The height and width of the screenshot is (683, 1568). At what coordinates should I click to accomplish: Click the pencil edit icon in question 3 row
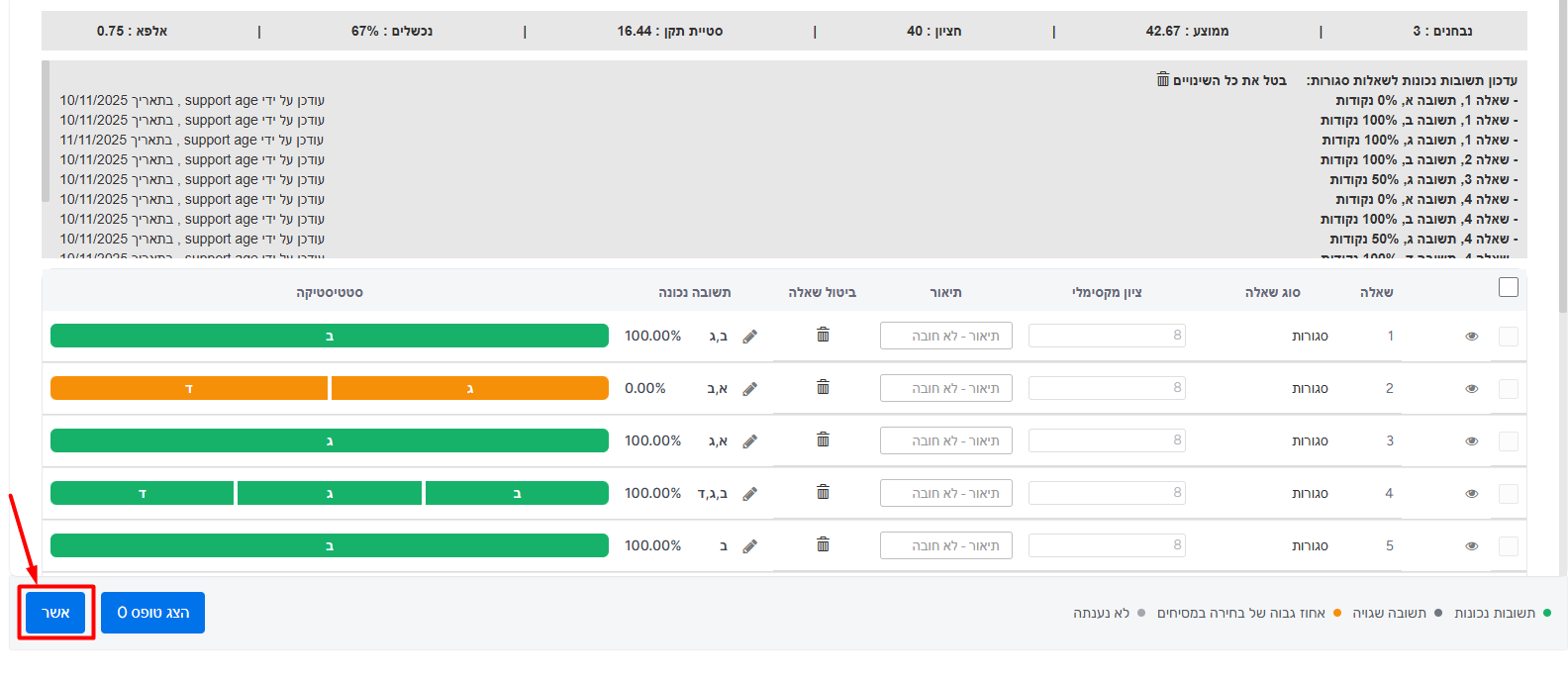[750, 441]
